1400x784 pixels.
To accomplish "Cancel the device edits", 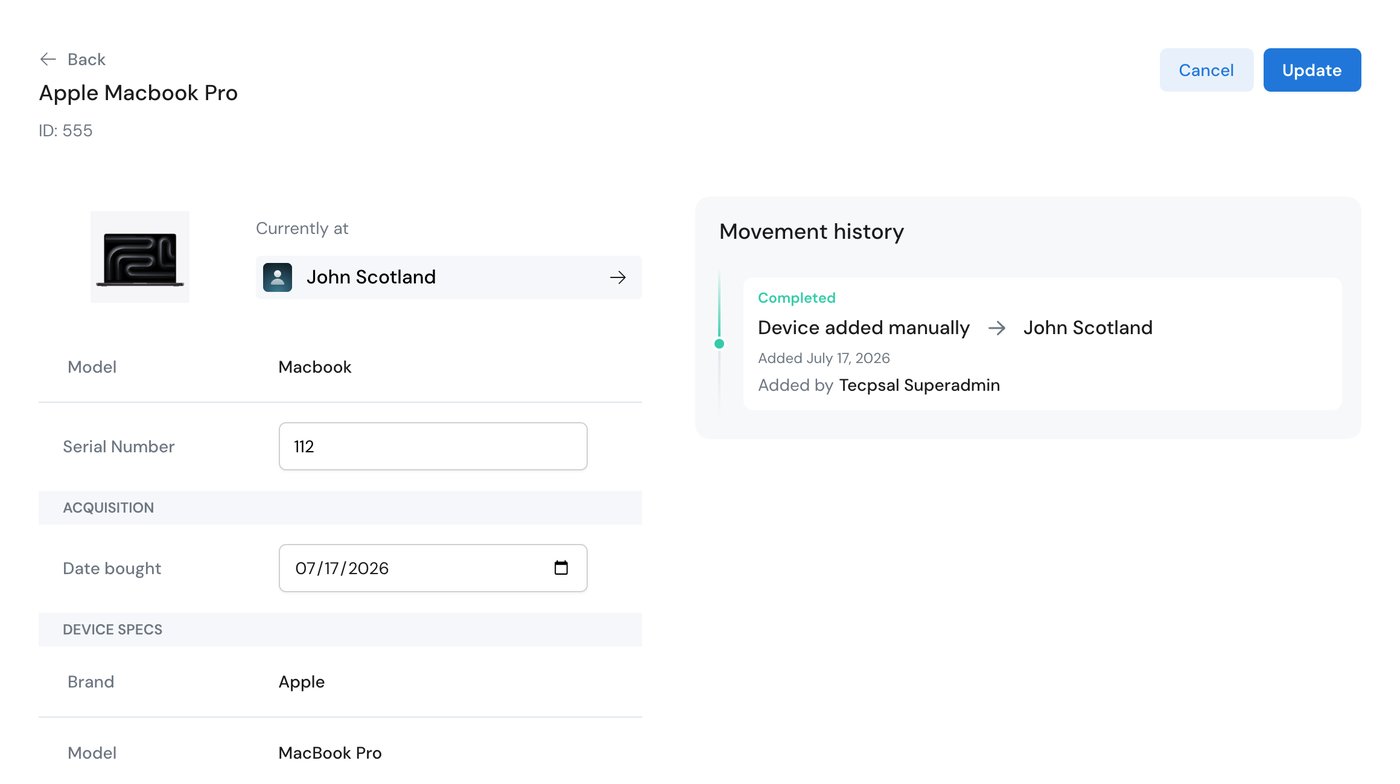I will point(1206,70).
